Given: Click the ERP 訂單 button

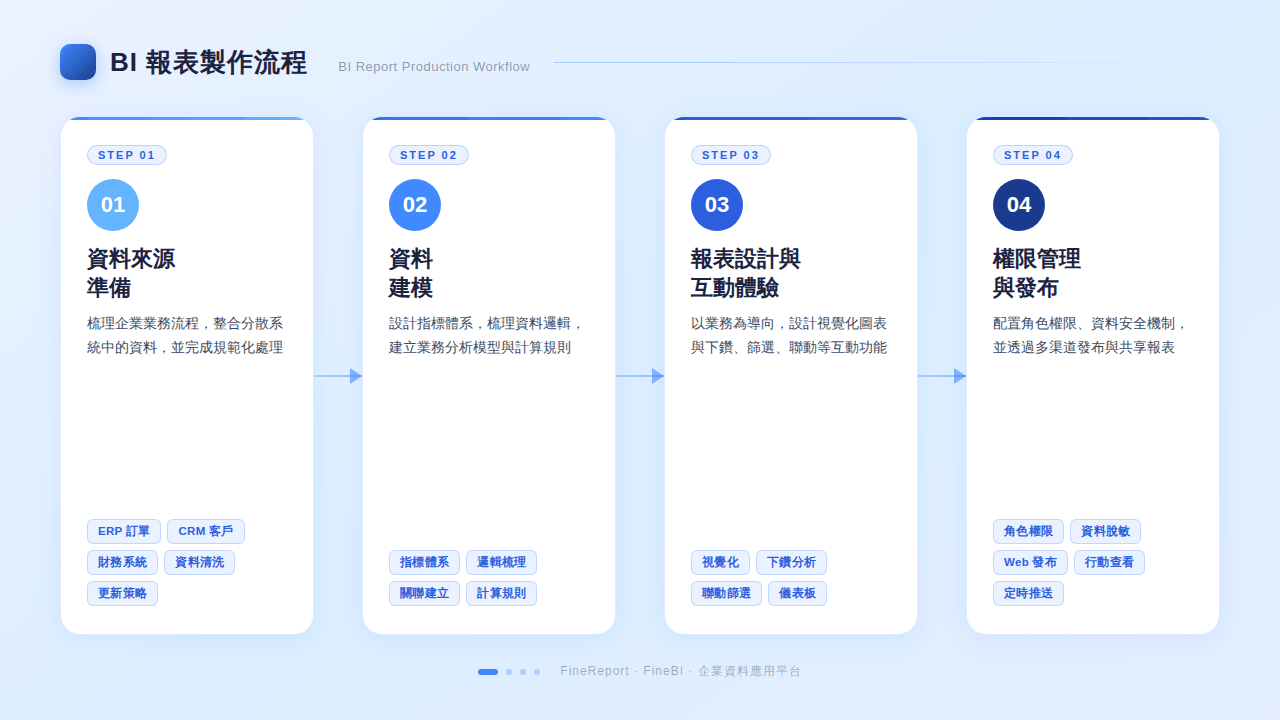Looking at the screenshot, I should click(123, 531).
